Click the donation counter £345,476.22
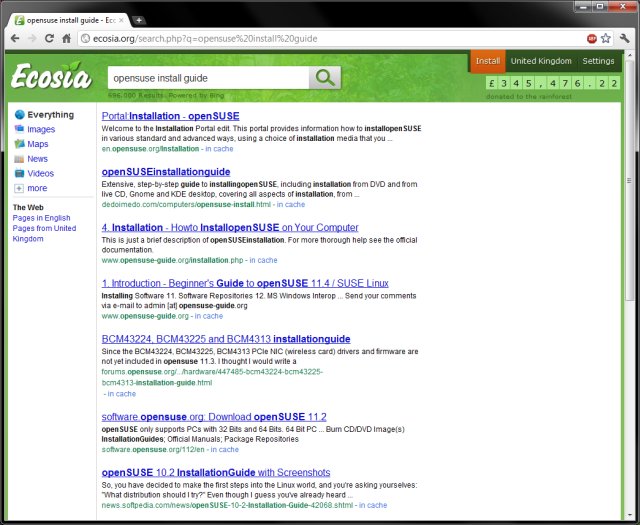This screenshot has height=525, width=640. (553, 83)
